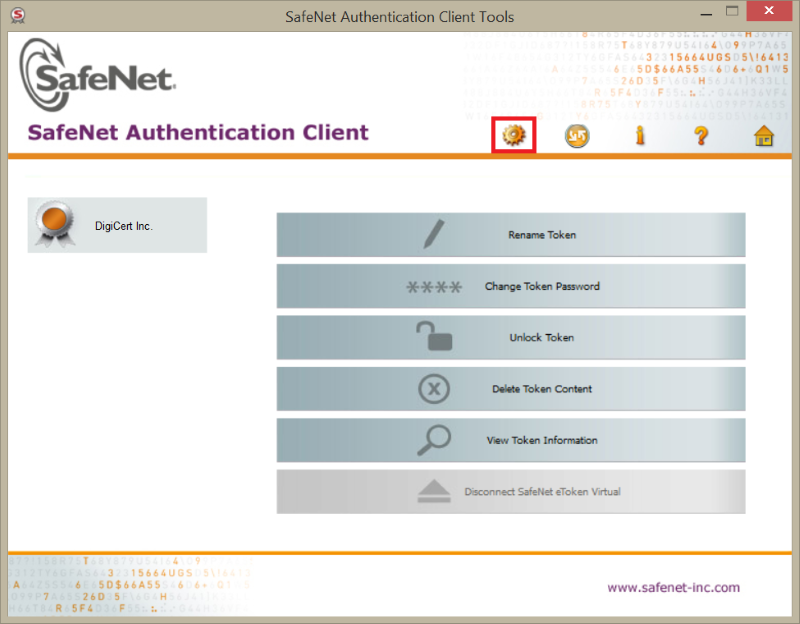Open the About info icon
The image size is (800, 624).
pos(639,136)
